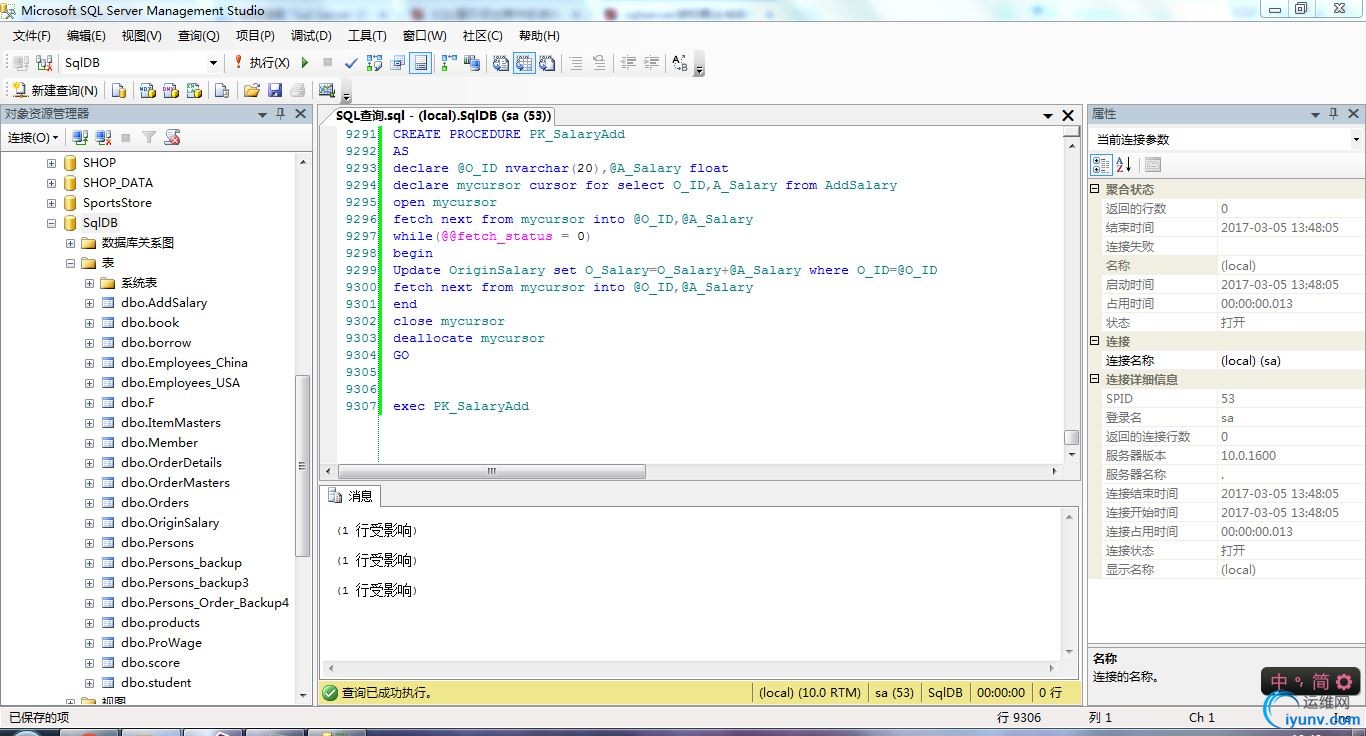Click the Save floppy disk icon
Viewport: 1366px width, 736px height.
[x=274, y=90]
